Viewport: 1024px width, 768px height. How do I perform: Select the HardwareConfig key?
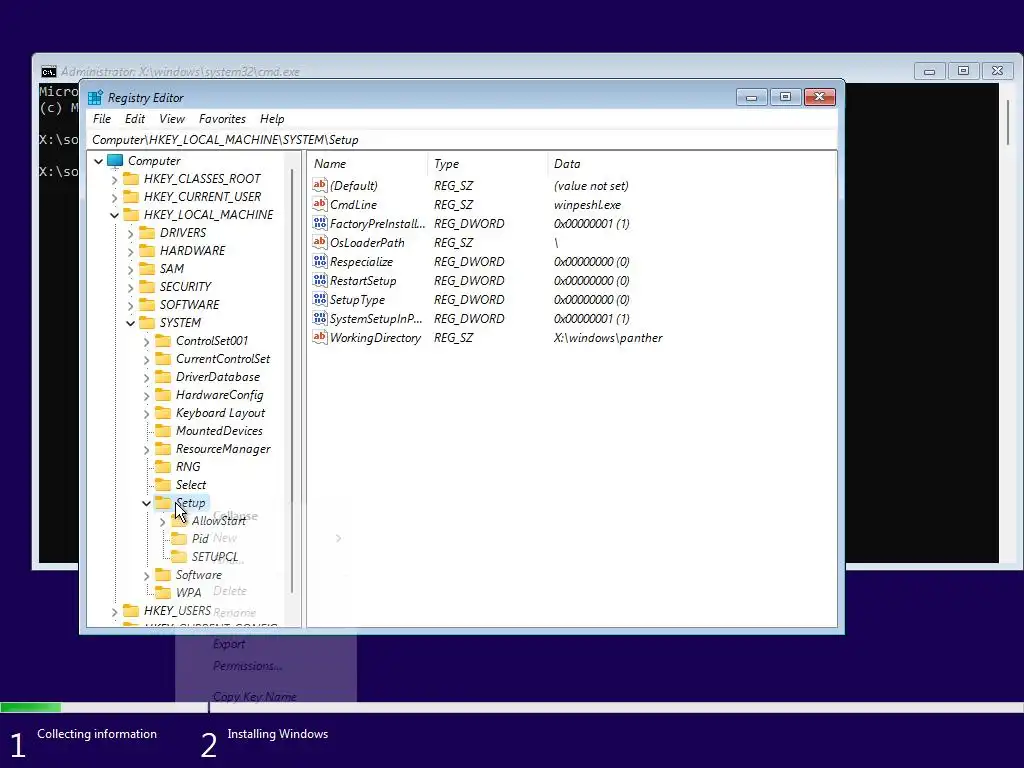(219, 395)
